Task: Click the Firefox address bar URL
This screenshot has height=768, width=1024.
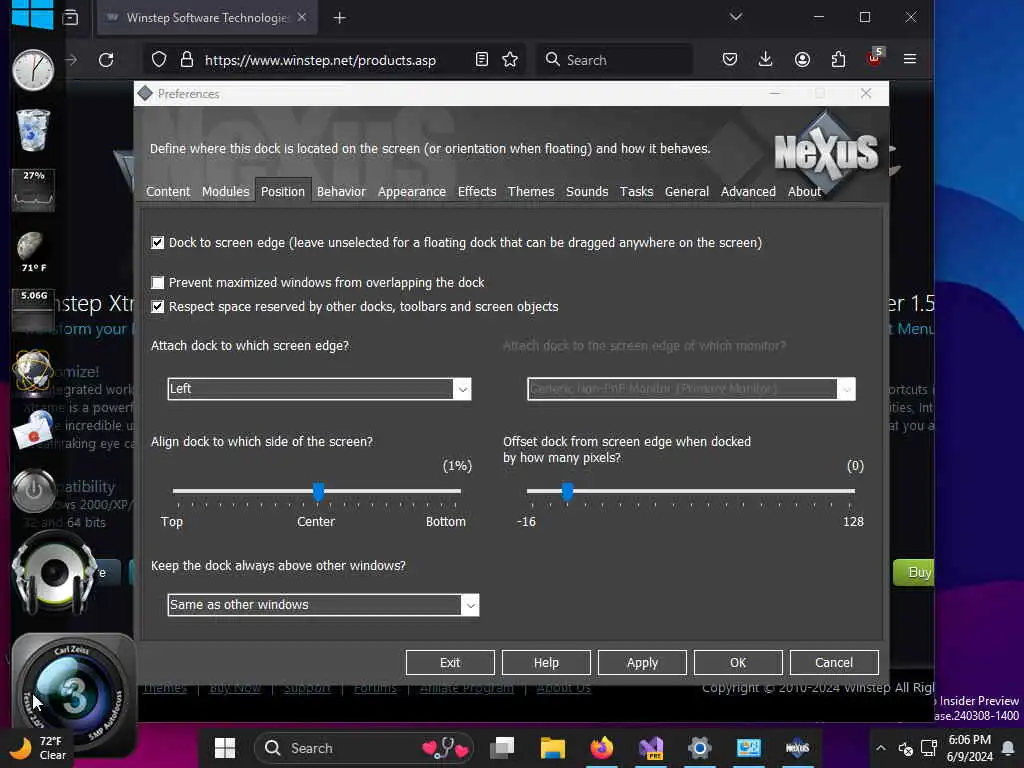Action: tap(320, 60)
